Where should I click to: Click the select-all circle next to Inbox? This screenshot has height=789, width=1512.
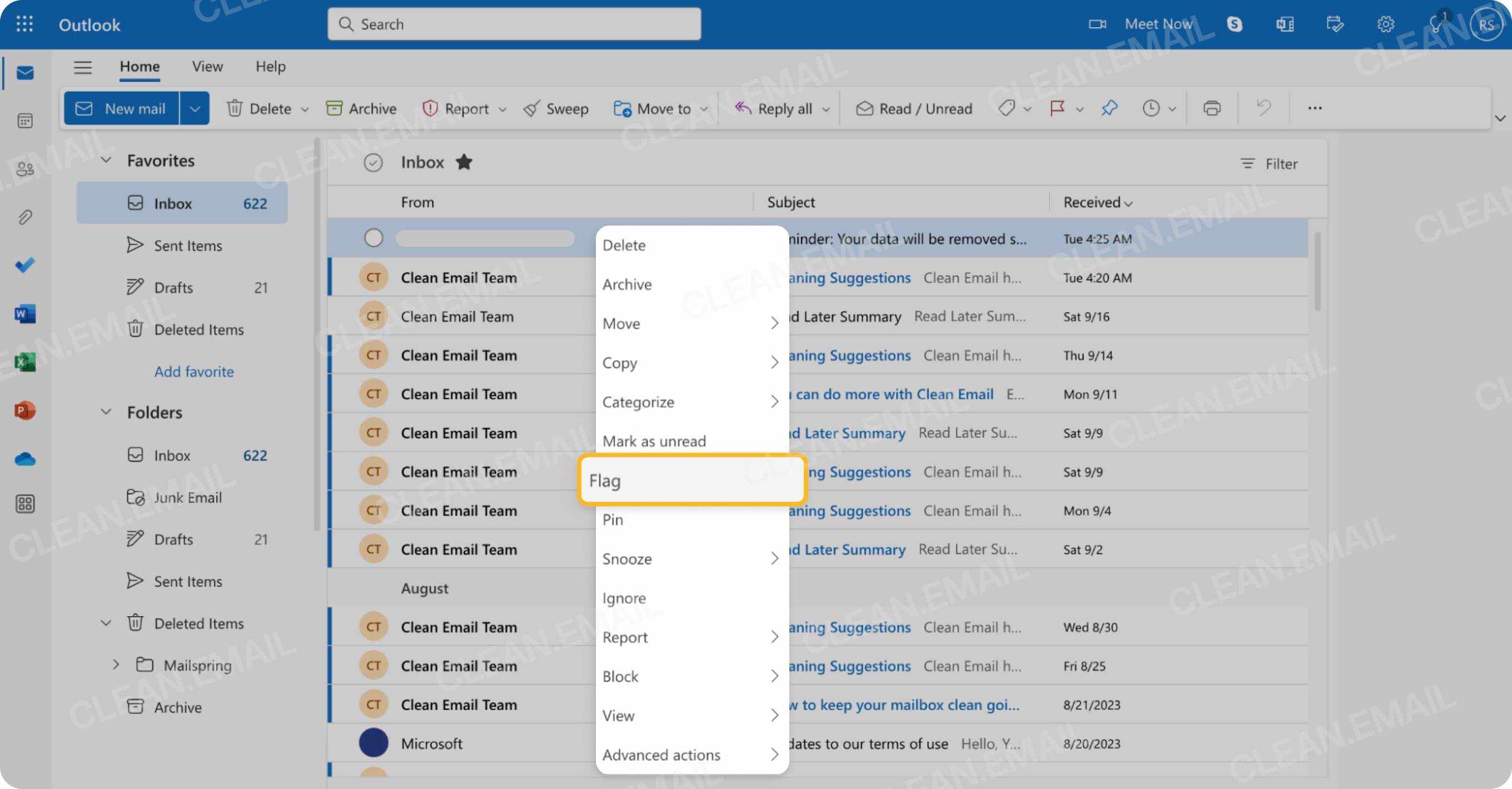[x=374, y=162]
